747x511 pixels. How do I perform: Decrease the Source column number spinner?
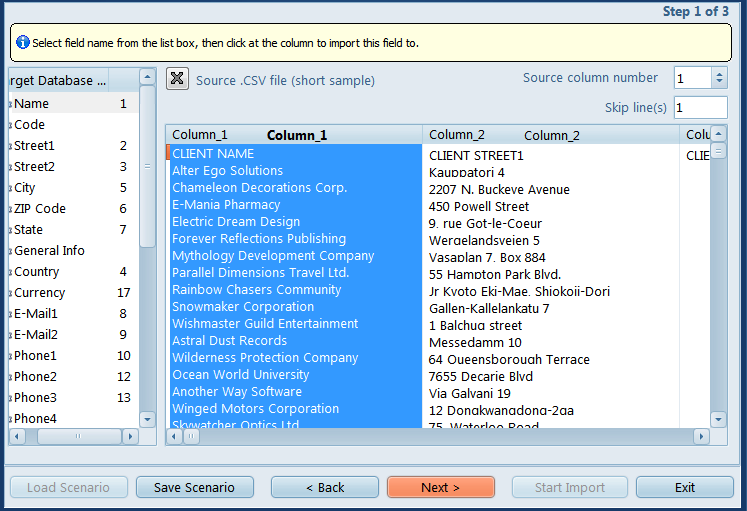click(719, 83)
